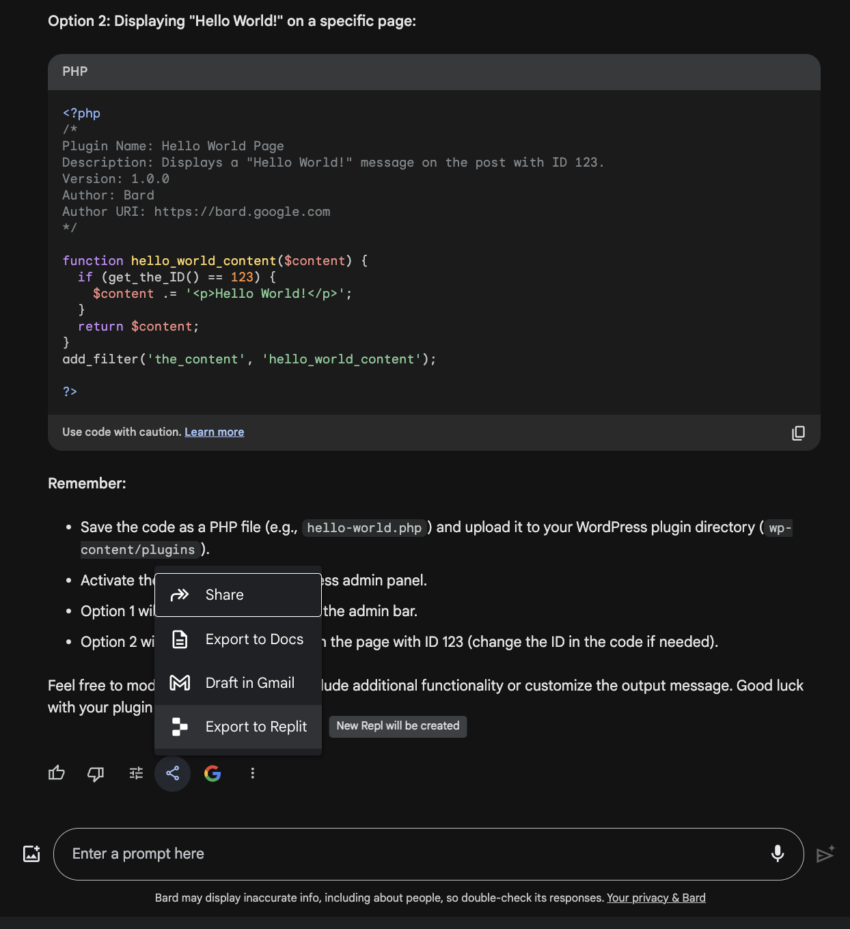Open Your privacy & Bard link

(x=656, y=898)
